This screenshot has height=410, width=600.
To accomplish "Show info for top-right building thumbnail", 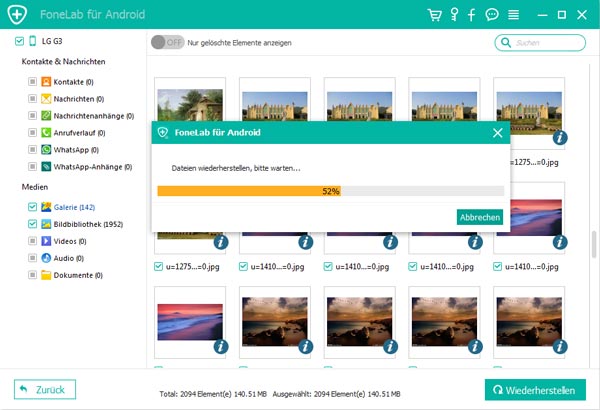I will [560, 137].
